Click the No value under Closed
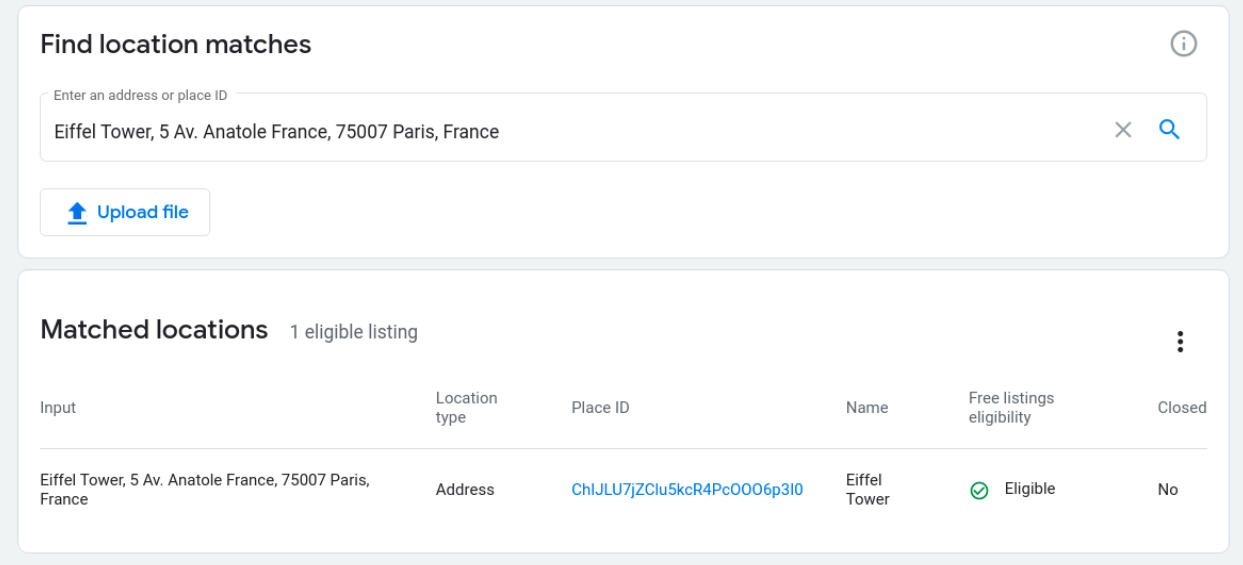The image size is (1243, 565). click(1167, 490)
